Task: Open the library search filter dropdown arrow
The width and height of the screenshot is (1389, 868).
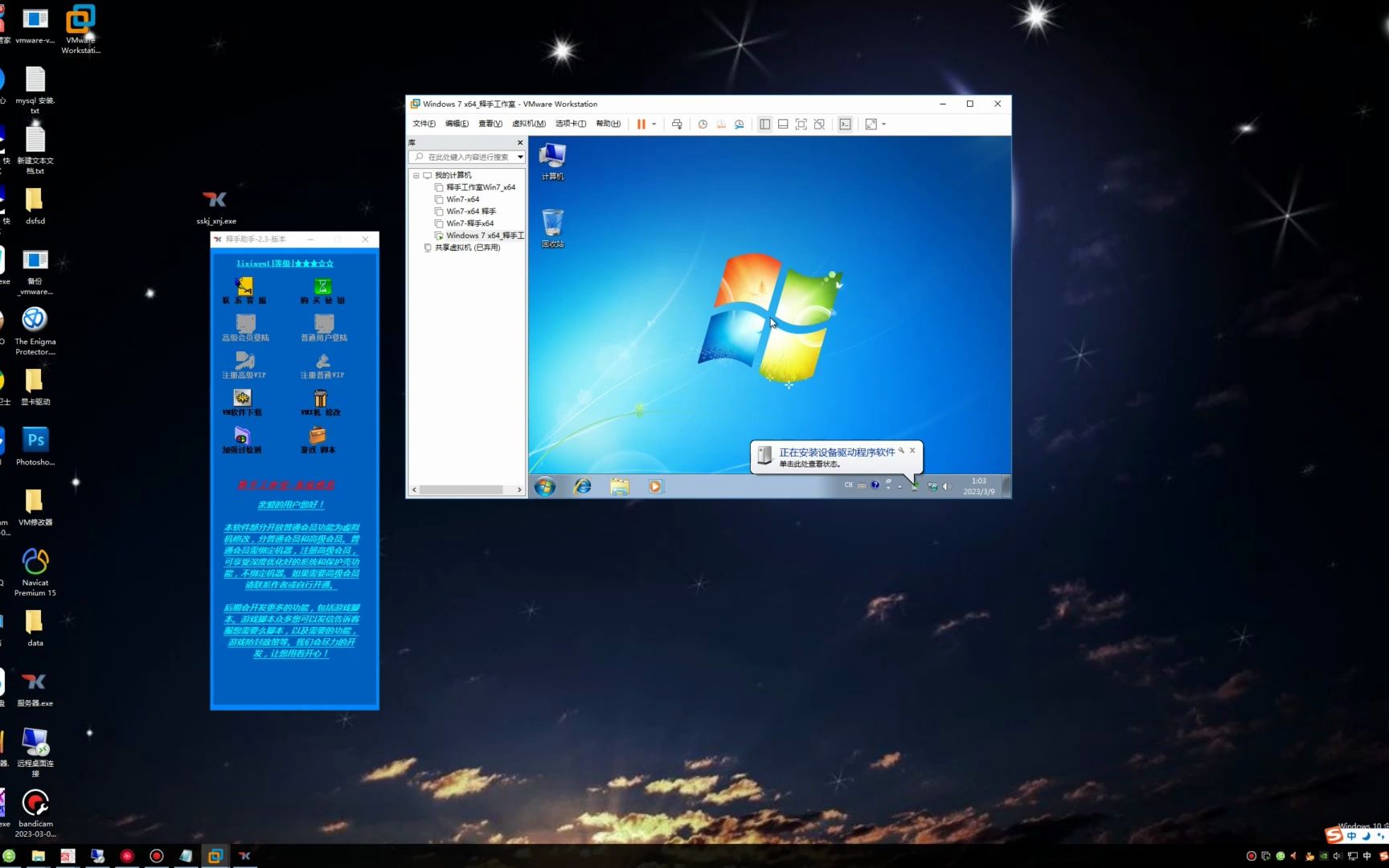Action: pyautogui.click(x=520, y=157)
